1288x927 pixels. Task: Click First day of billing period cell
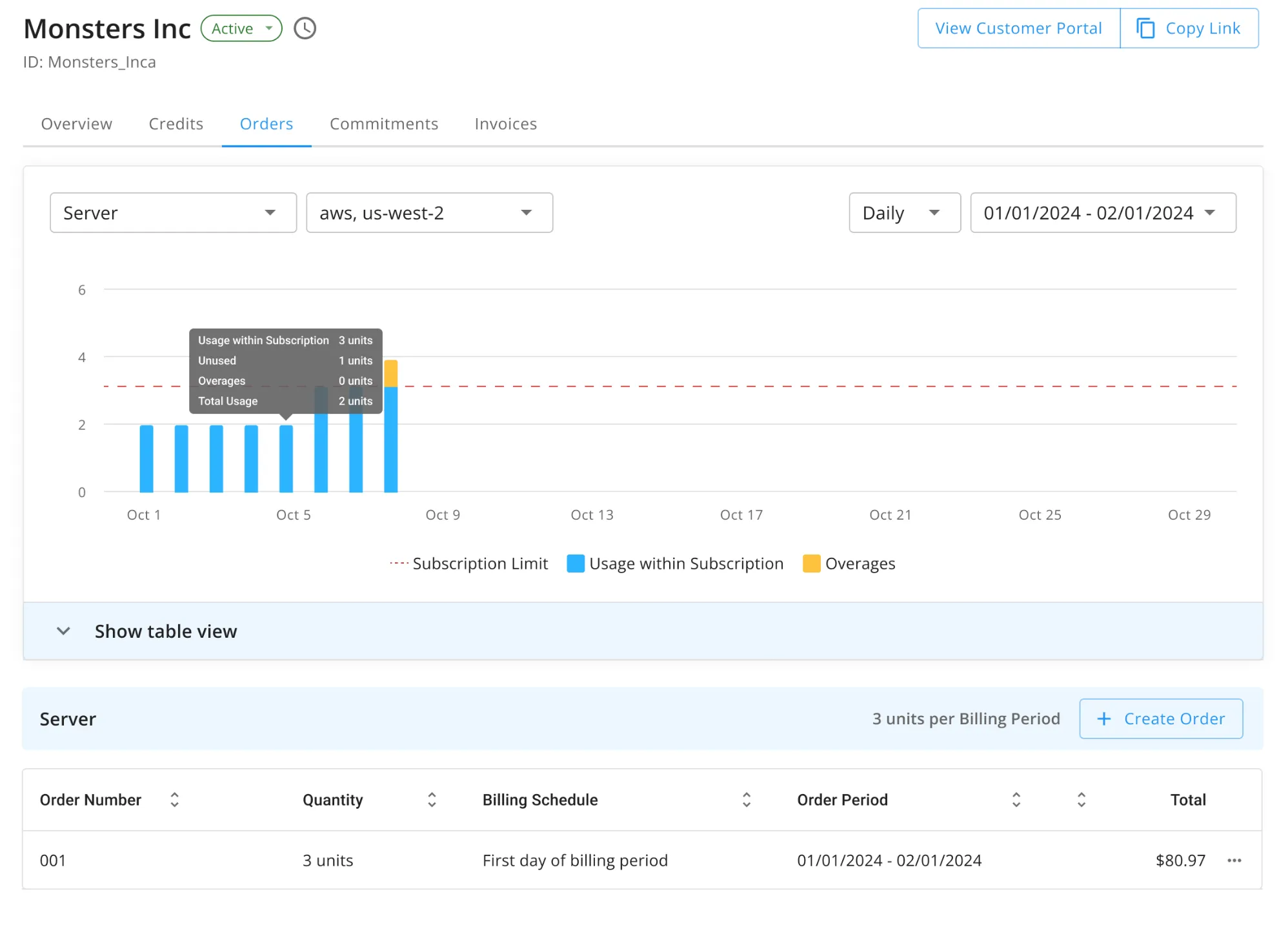coord(575,860)
